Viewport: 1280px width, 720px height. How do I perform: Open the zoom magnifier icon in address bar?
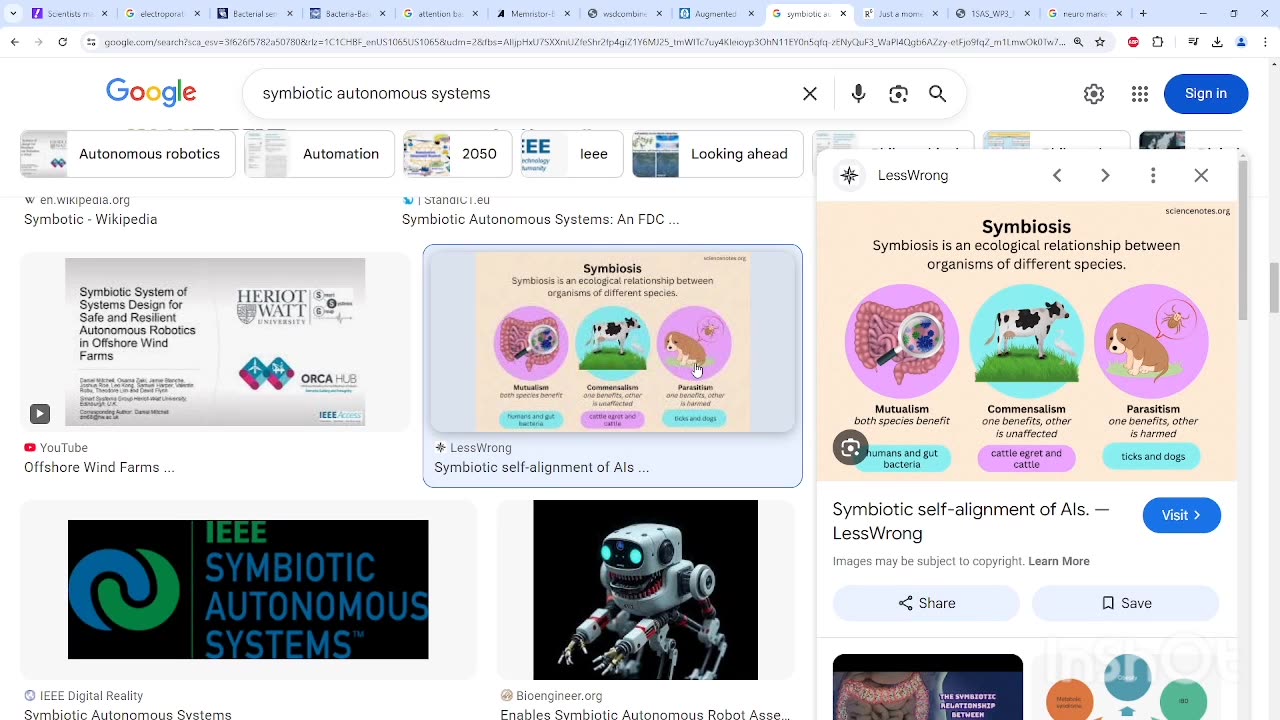[x=1078, y=42]
